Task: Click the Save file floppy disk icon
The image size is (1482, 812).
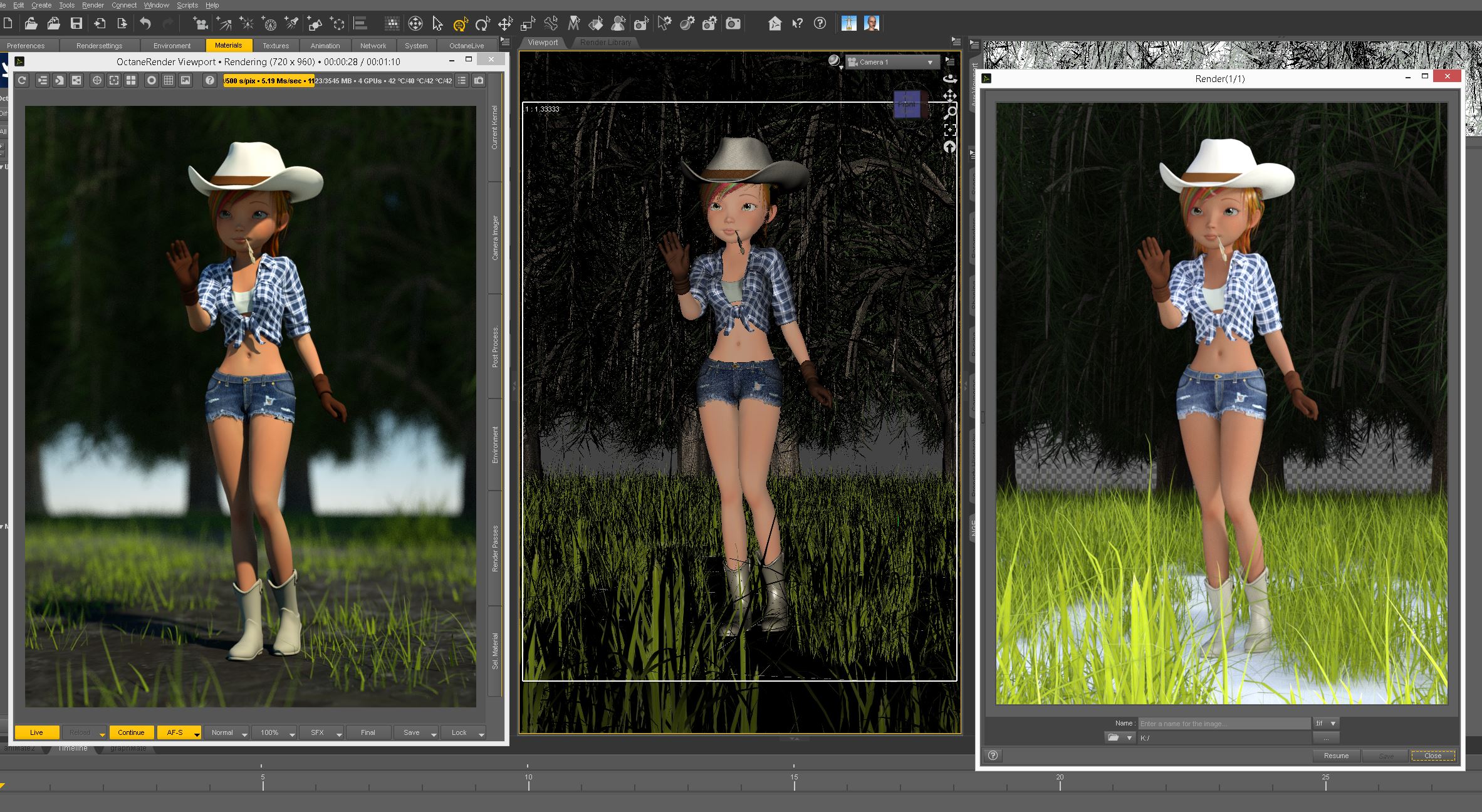Action: tap(76, 24)
